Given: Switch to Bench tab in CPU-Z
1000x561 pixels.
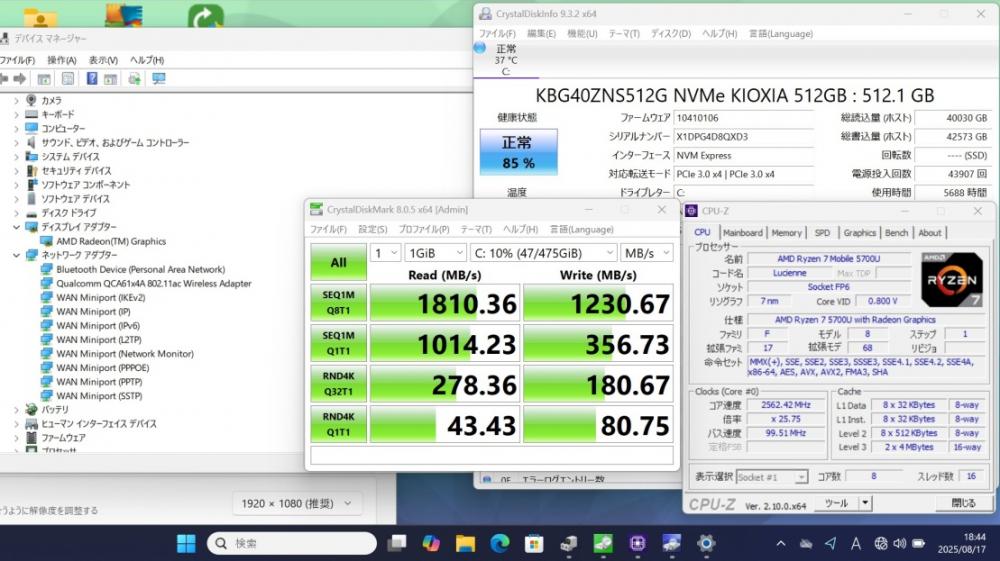Looking at the screenshot, I should click(896, 233).
